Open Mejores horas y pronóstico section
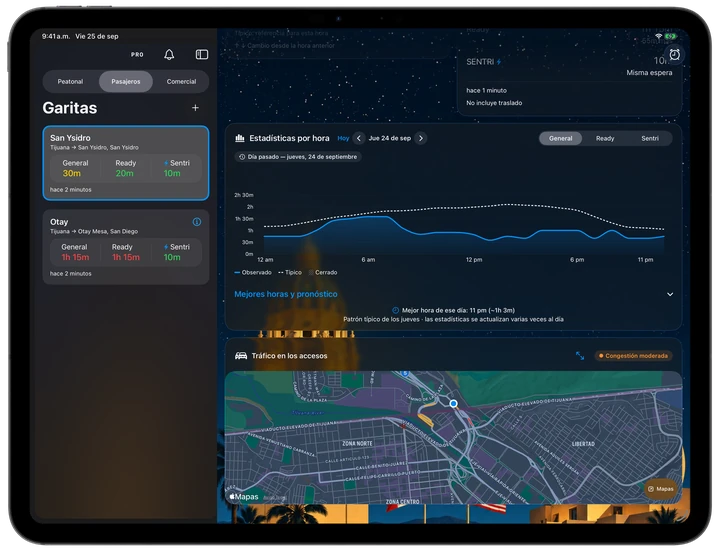 click(286, 294)
